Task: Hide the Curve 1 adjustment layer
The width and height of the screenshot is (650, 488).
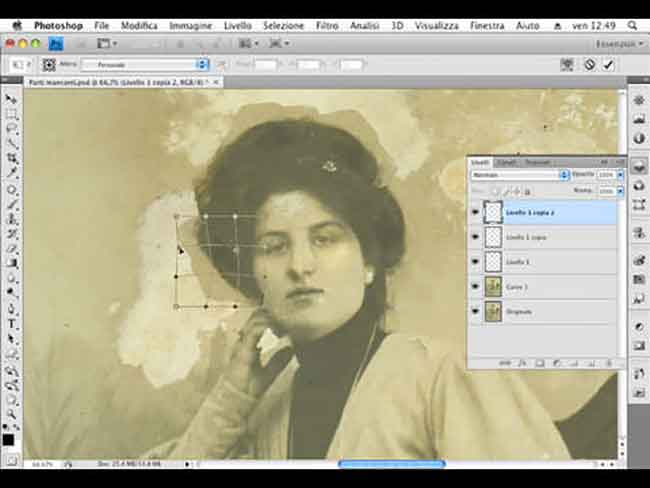Action: click(x=475, y=286)
